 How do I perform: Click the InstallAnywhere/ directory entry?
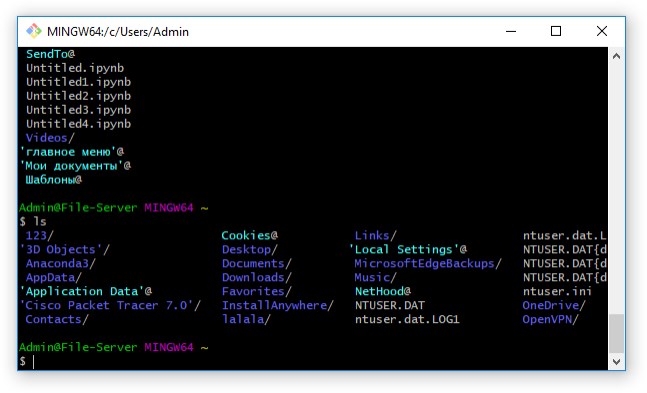click(x=278, y=305)
